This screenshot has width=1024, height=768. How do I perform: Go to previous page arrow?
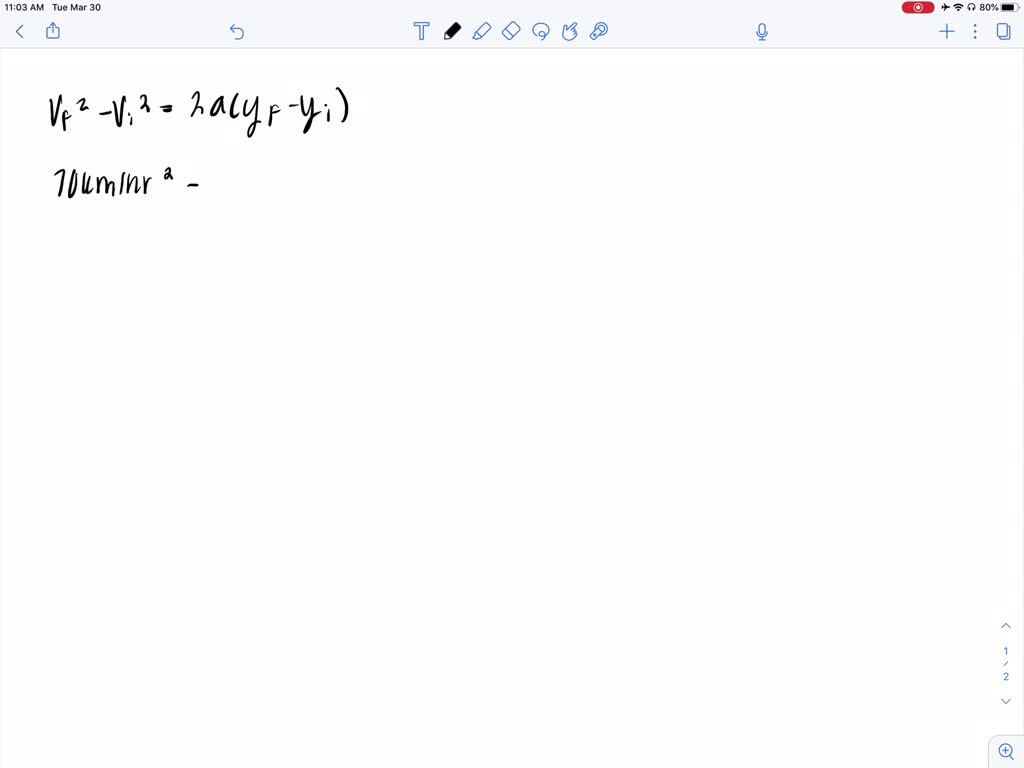pos(1006,626)
